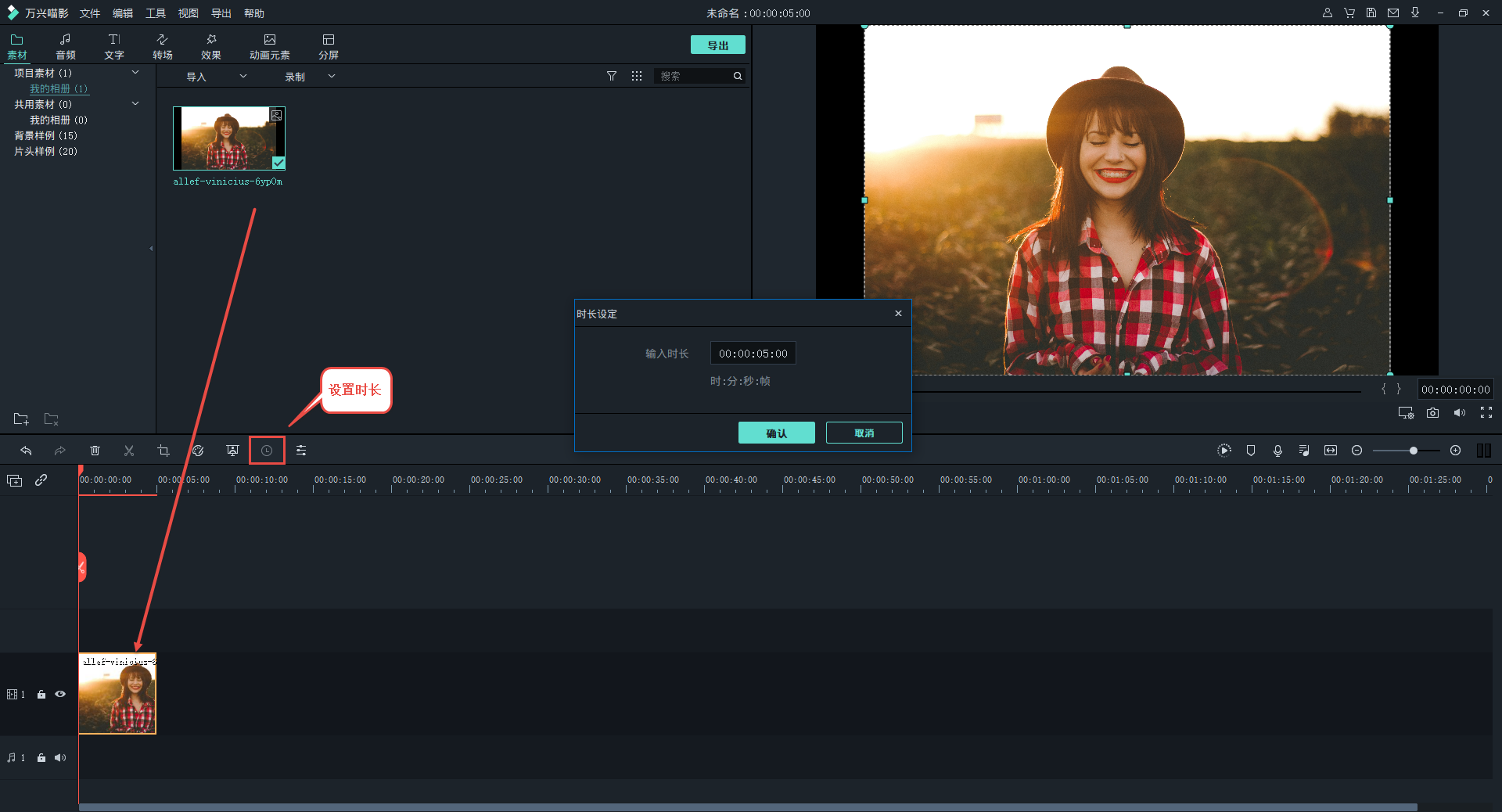Mute audio track 1 speaker
The height and width of the screenshot is (812, 1502).
click(x=60, y=757)
